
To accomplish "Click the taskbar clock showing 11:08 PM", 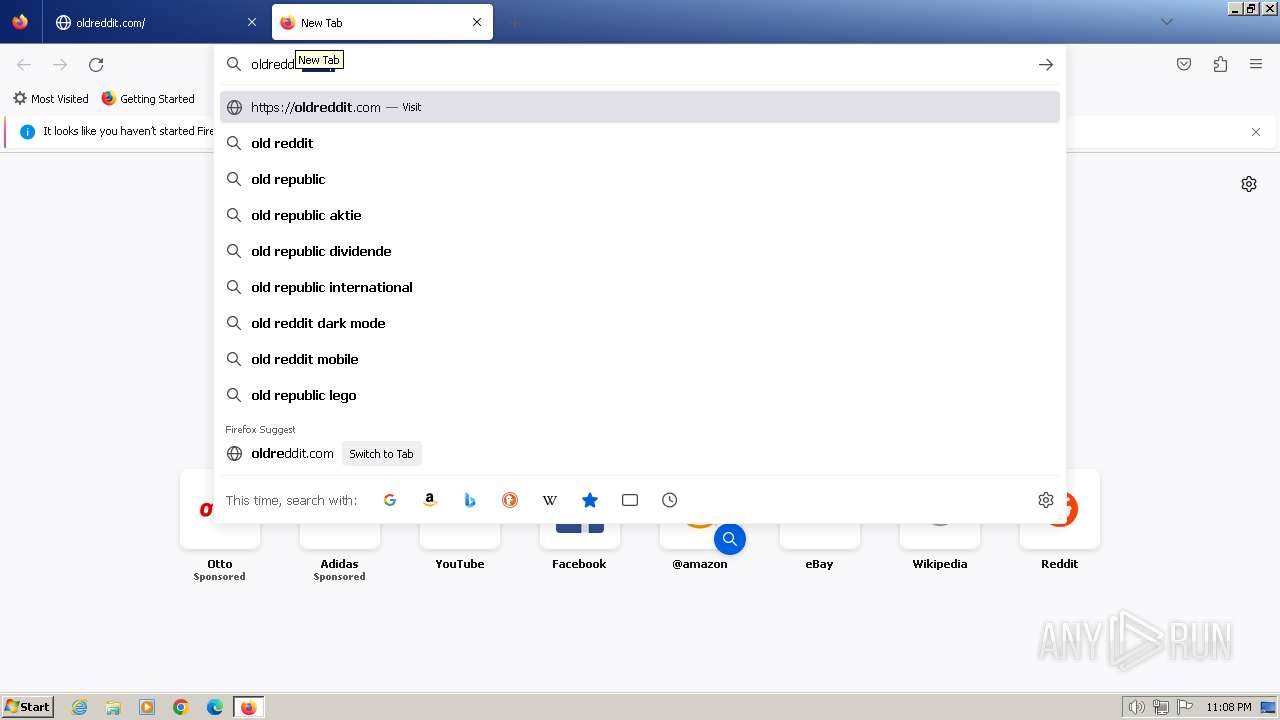I will [1228, 707].
